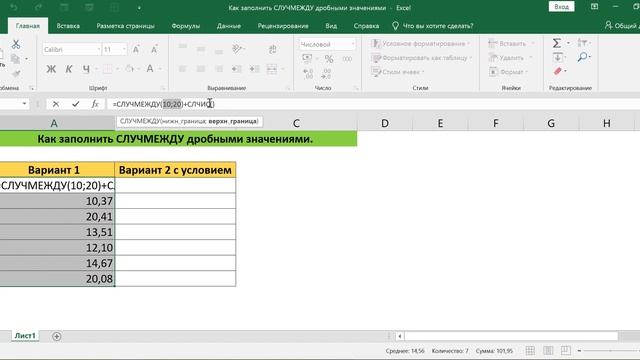
Task: Click the cell borders icon
Action: pos(107,69)
